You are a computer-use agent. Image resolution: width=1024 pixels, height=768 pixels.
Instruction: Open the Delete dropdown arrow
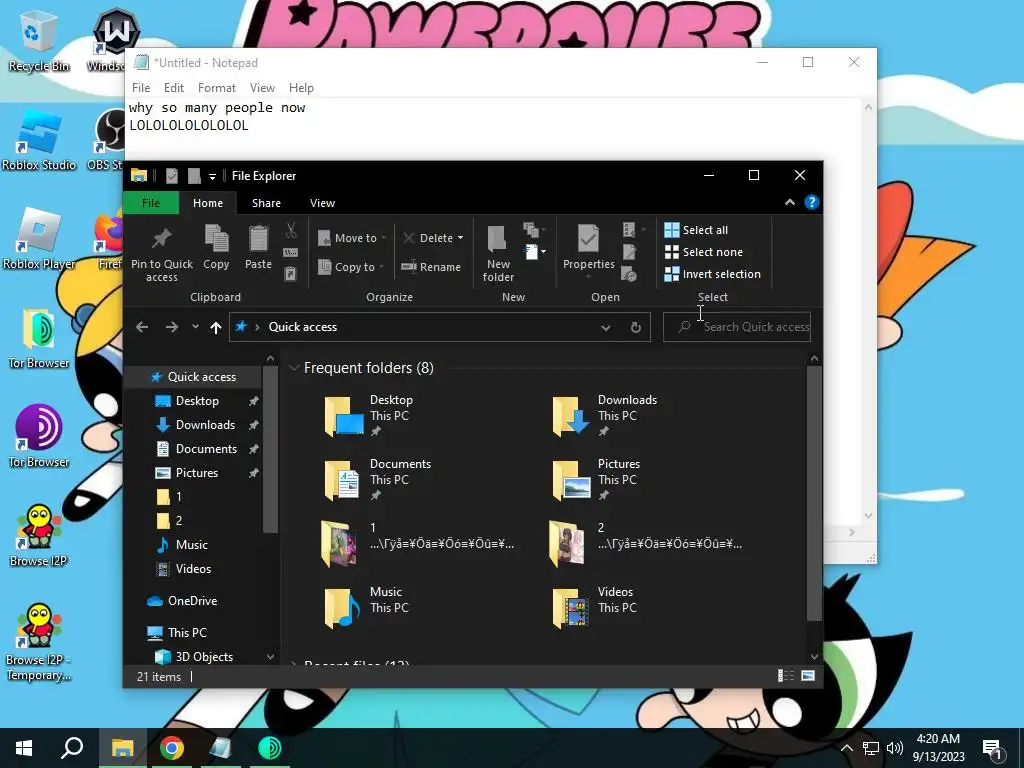460,238
